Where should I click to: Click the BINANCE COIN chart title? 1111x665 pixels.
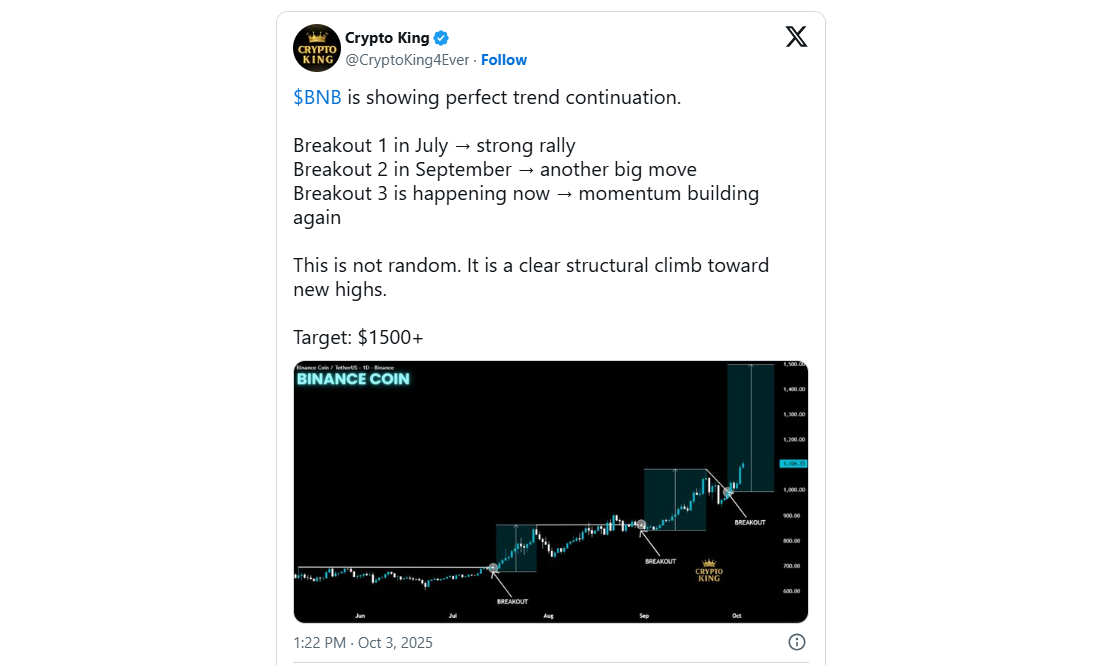pos(353,379)
